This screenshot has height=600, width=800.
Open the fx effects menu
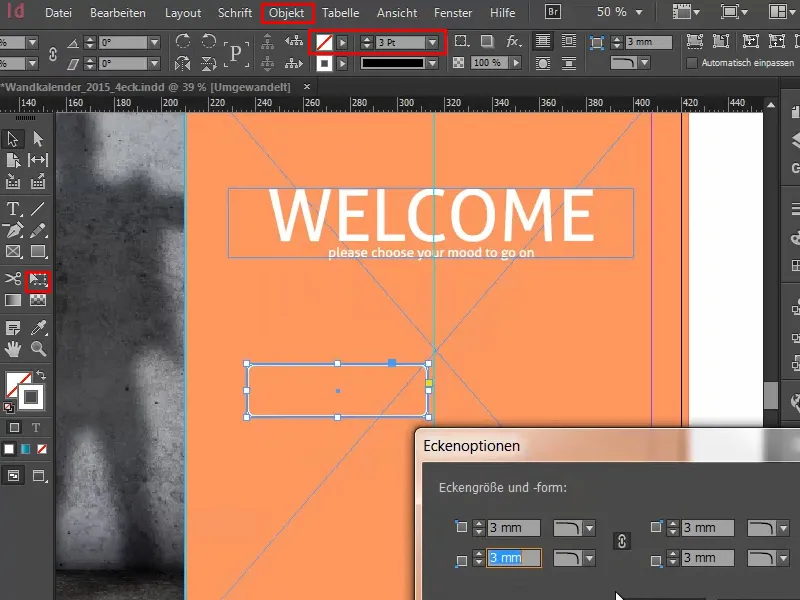(x=513, y=41)
